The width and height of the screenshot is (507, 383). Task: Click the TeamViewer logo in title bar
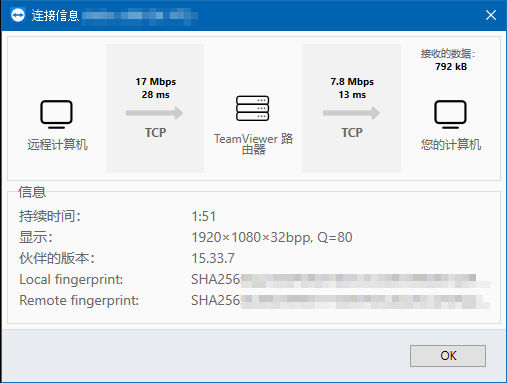(x=18, y=15)
